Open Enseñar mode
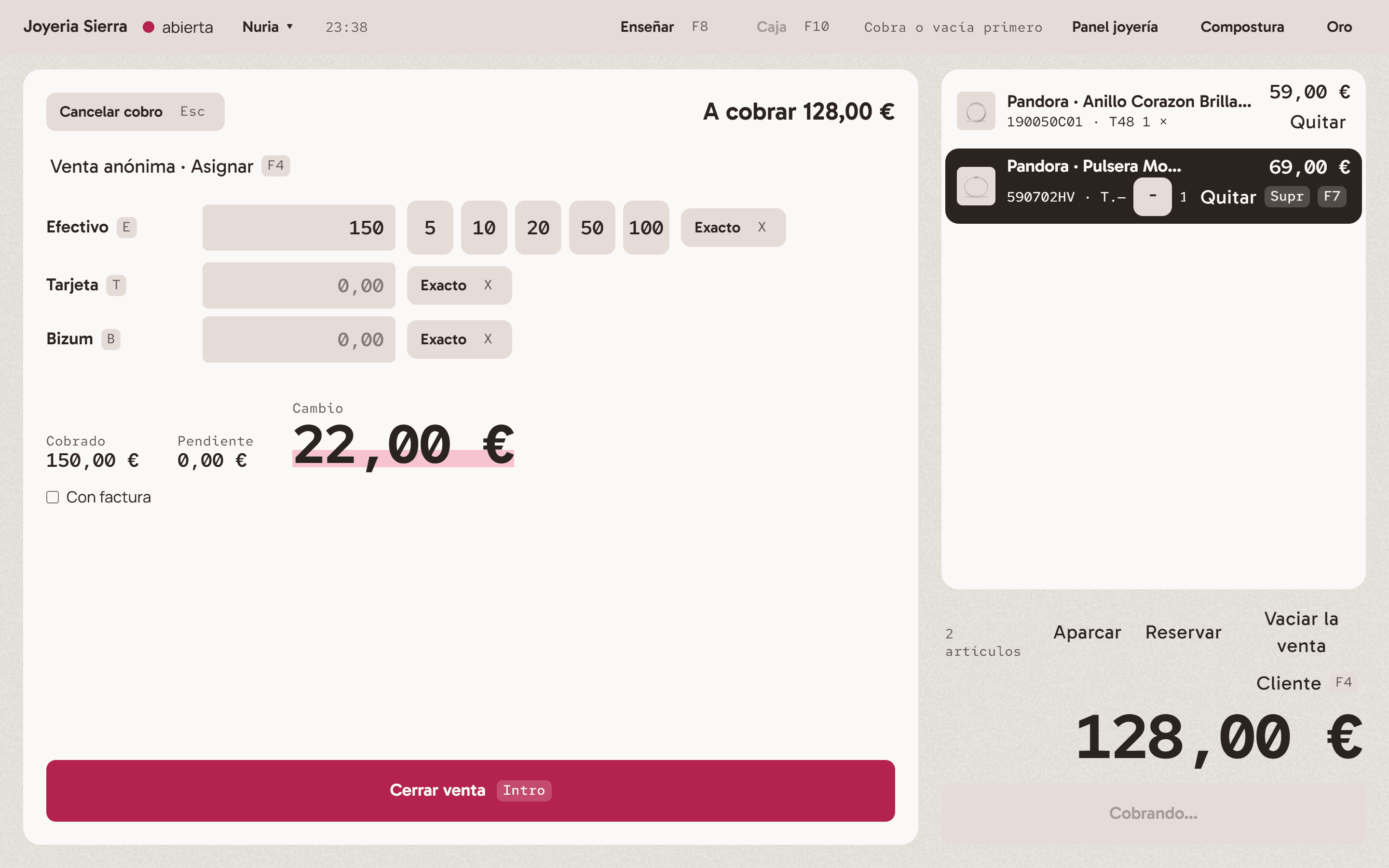 (664, 27)
